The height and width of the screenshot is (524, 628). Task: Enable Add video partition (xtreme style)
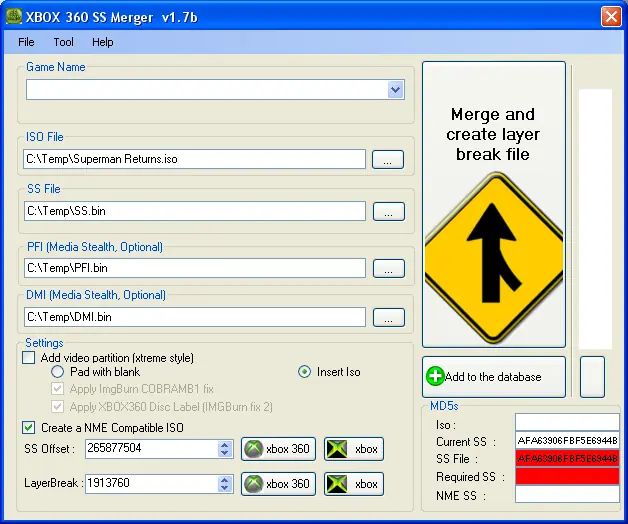[28, 357]
